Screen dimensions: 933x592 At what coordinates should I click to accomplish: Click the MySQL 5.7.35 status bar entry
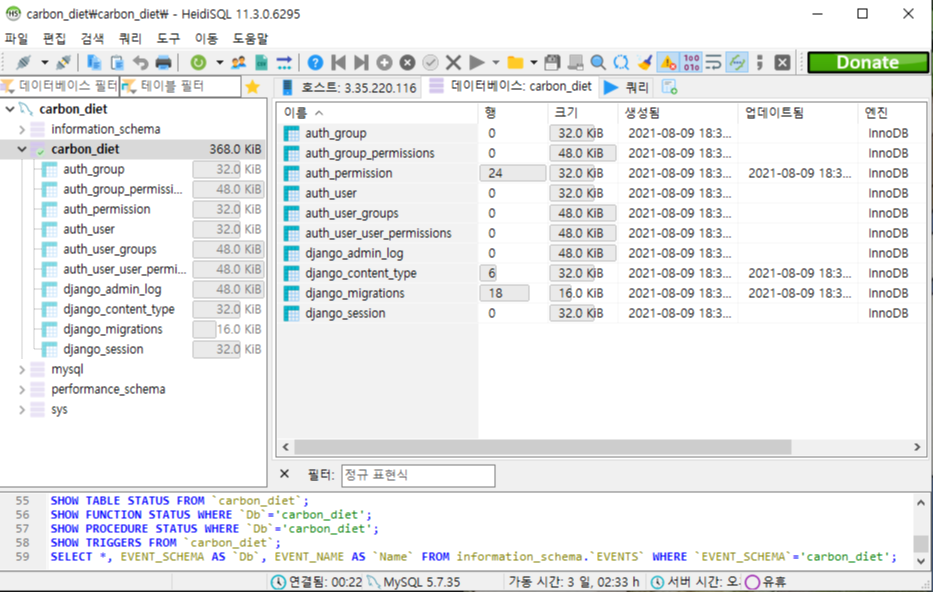tap(421, 582)
